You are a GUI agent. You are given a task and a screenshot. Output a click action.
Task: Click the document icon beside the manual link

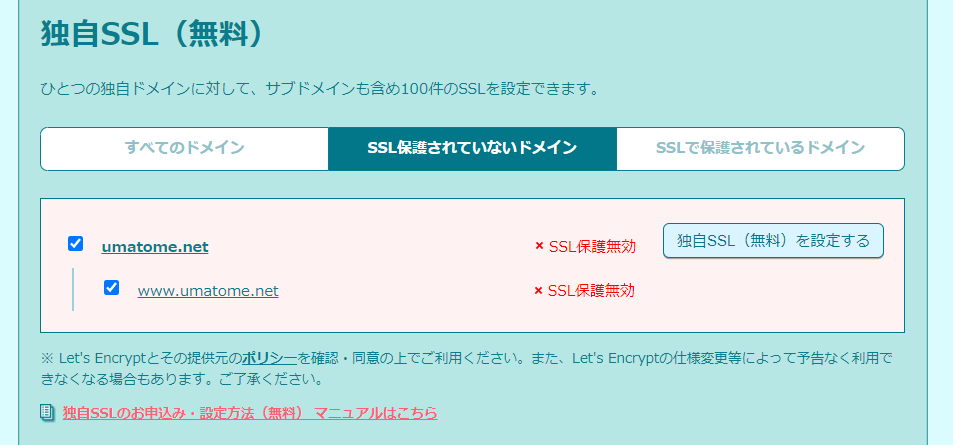pyautogui.click(x=47, y=412)
